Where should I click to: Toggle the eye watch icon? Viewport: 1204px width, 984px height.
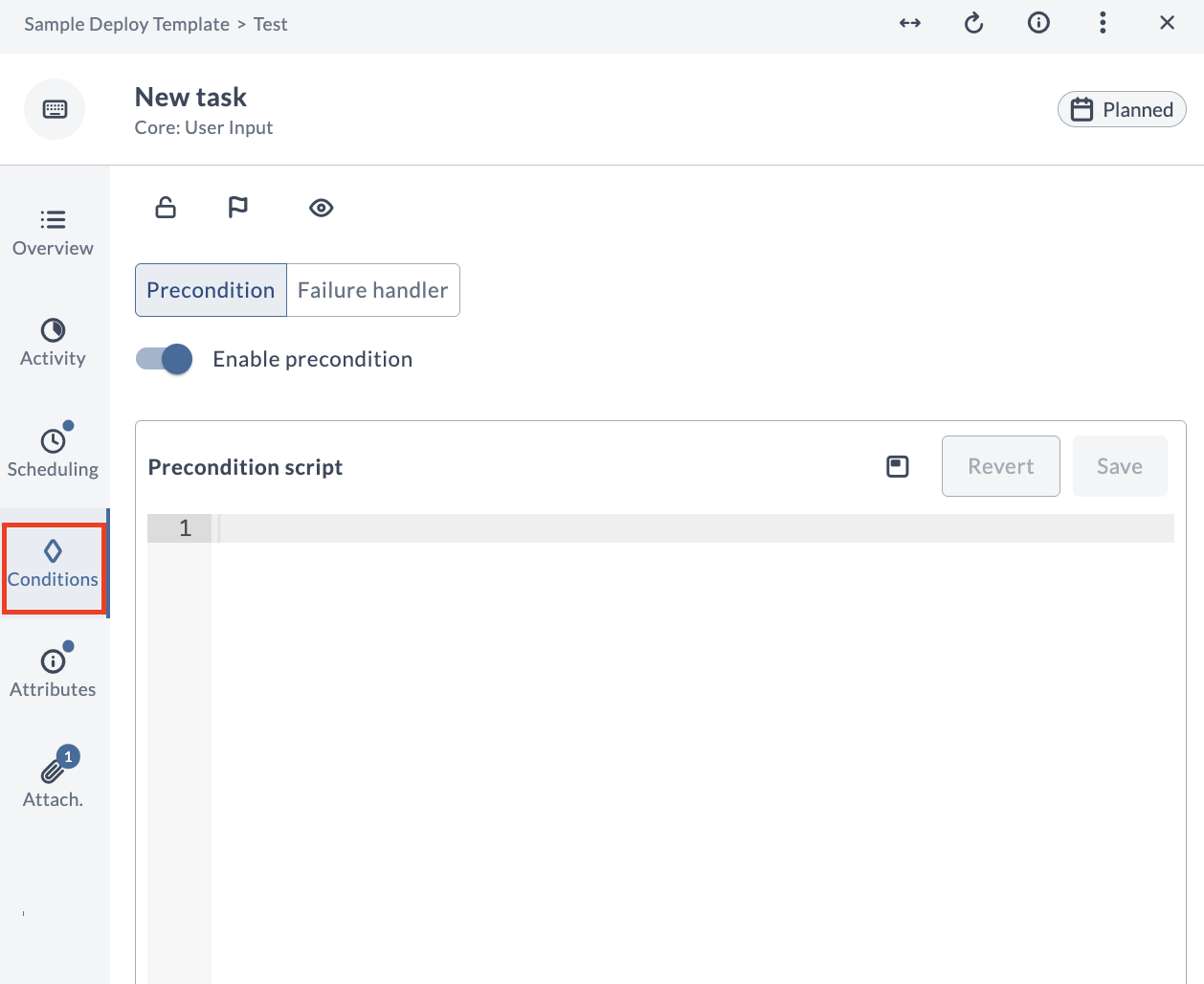(322, 208)
